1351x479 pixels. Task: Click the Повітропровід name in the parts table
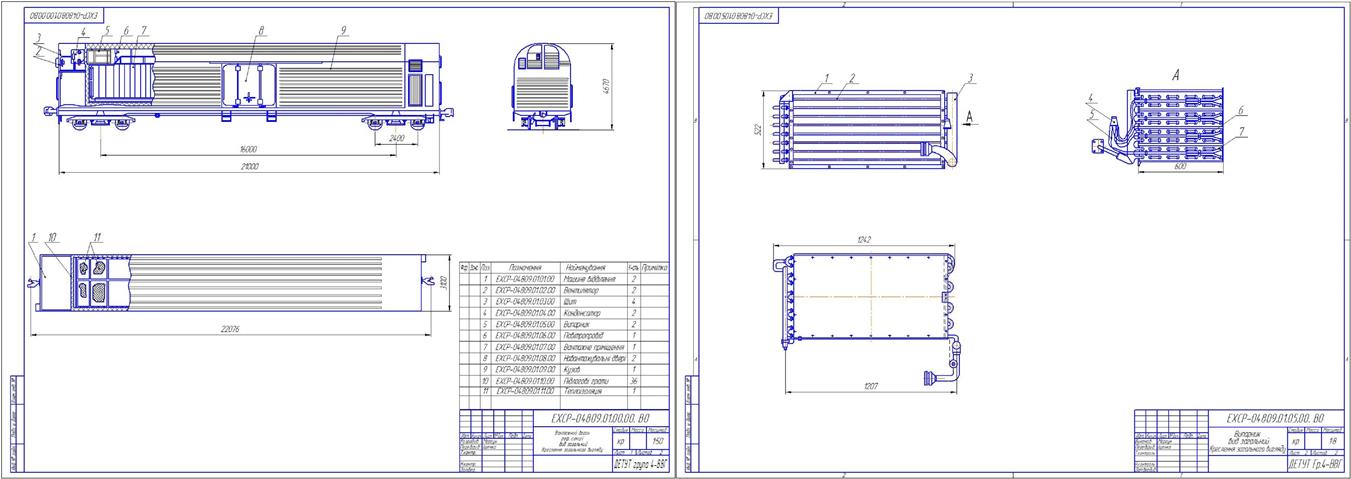click(x=585, y=335)
